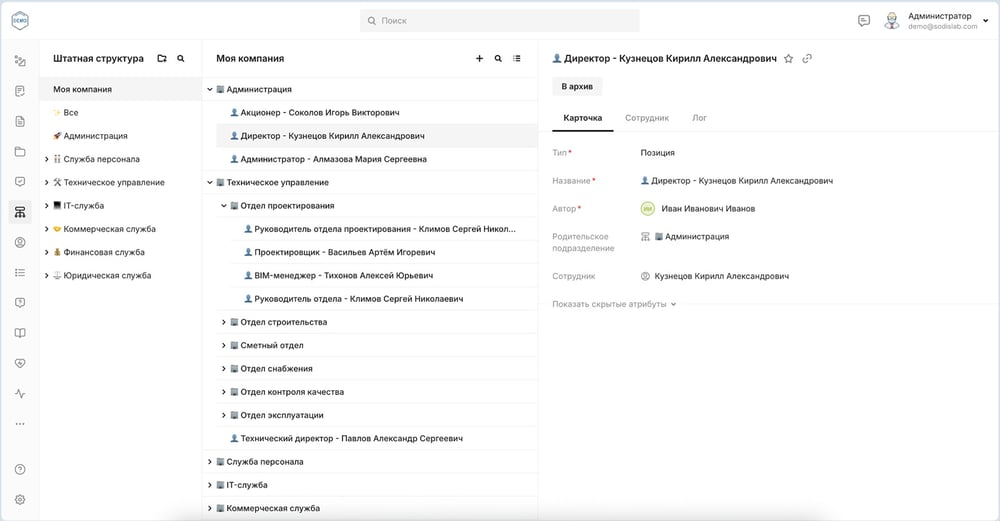This screenshot has height=521, width=1000.
Task: Open the settings gear icon in sidebar
Action: 20,500
